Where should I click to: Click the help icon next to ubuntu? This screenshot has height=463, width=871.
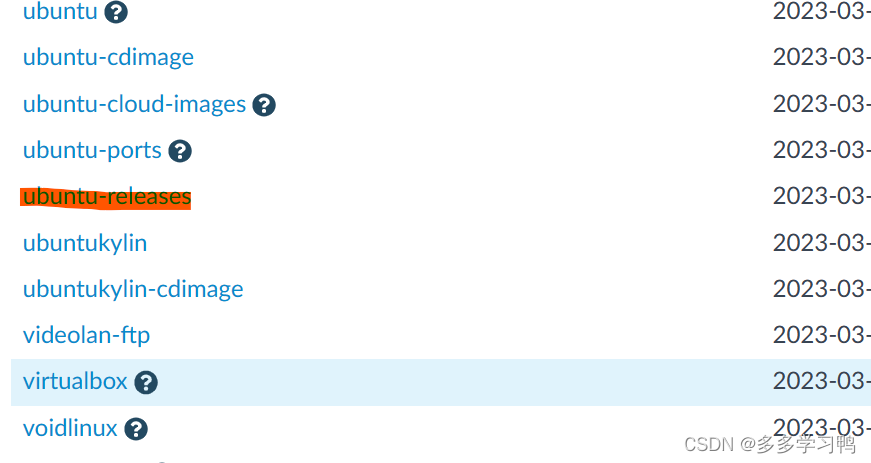[x=116, y=12]
